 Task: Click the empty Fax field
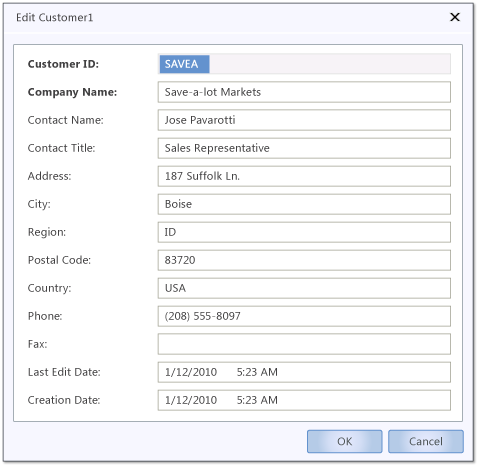point(304,344)
